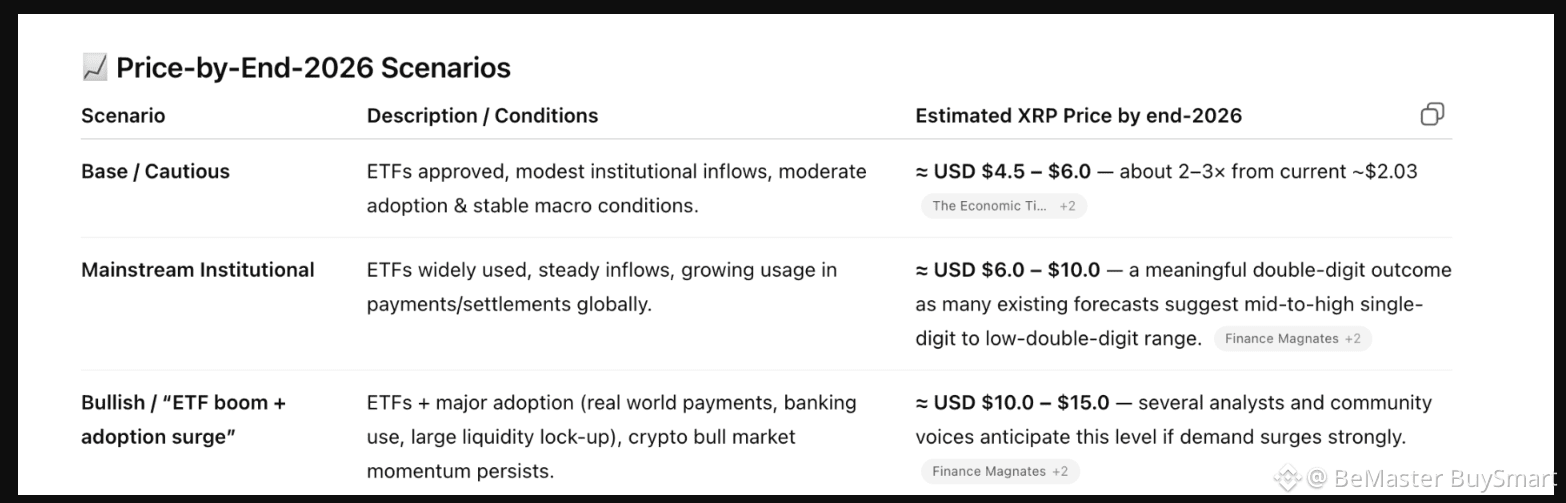Open Finance Magnates citation in Bullish row

(999, 471)
